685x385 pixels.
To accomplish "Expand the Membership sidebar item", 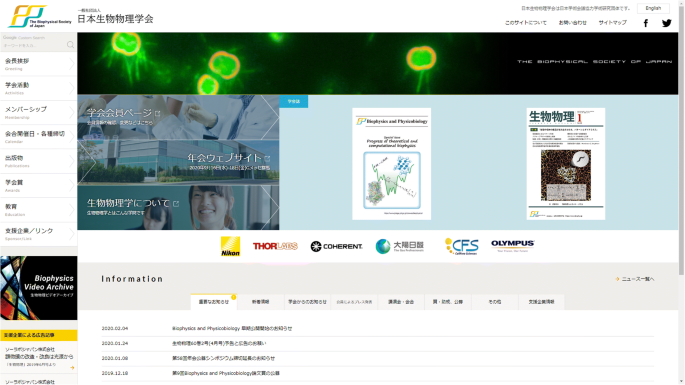I will pos(38,112).
